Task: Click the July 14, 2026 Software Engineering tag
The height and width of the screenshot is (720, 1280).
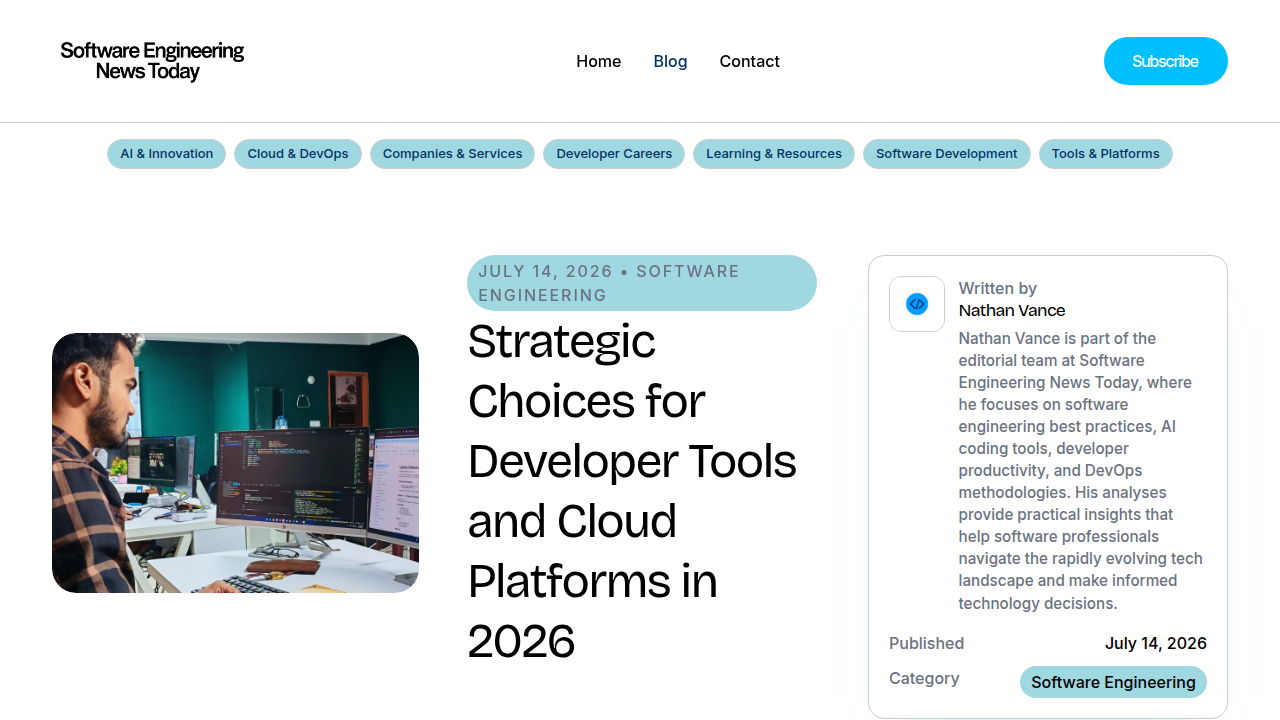Action: 642,283
